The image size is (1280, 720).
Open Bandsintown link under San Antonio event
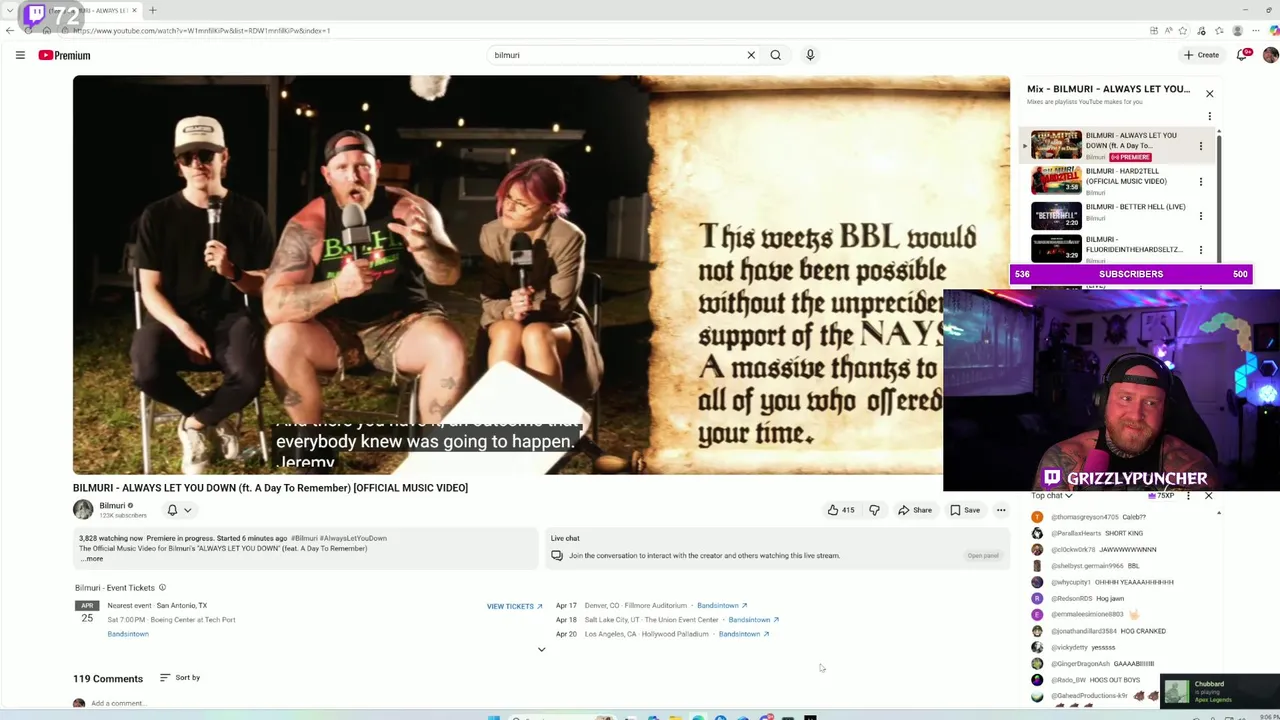(x=128, y=634)
